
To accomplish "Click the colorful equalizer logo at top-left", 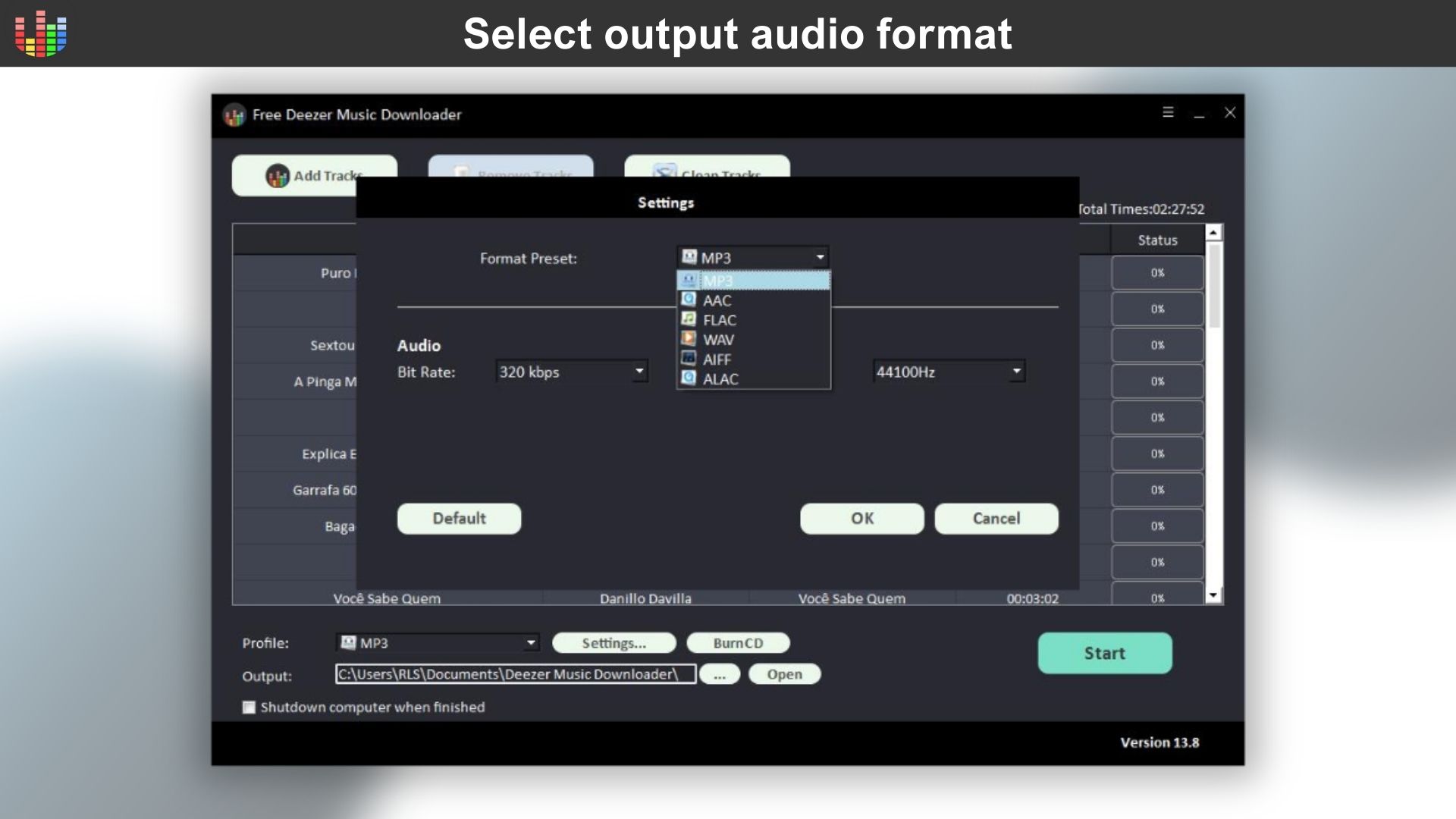I will coord(41,33).
